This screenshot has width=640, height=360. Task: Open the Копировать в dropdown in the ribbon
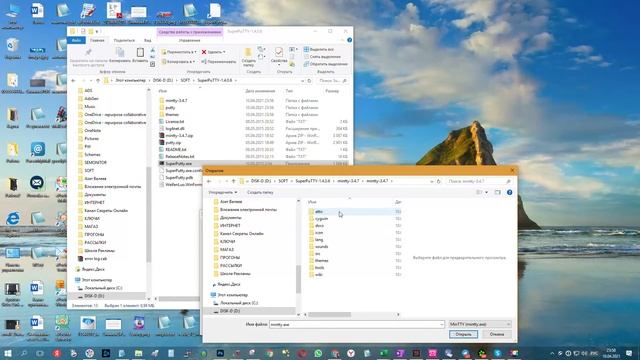coord(178,62)
